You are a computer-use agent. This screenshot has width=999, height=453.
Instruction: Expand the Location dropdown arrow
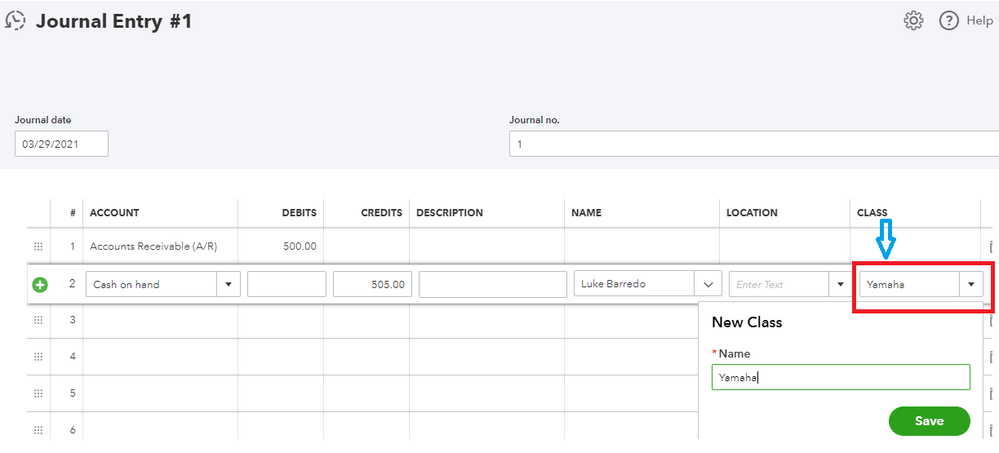tap(840, 285)
